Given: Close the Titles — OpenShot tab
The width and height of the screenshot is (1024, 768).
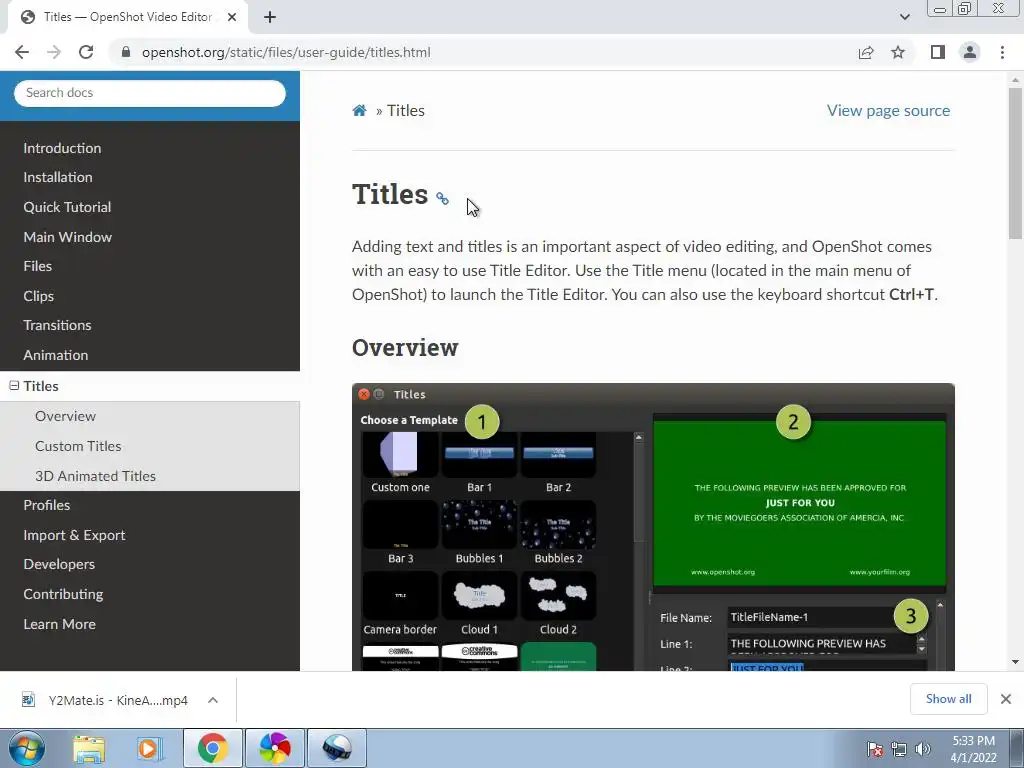Looking at the screenshot, I should [232, 17].
